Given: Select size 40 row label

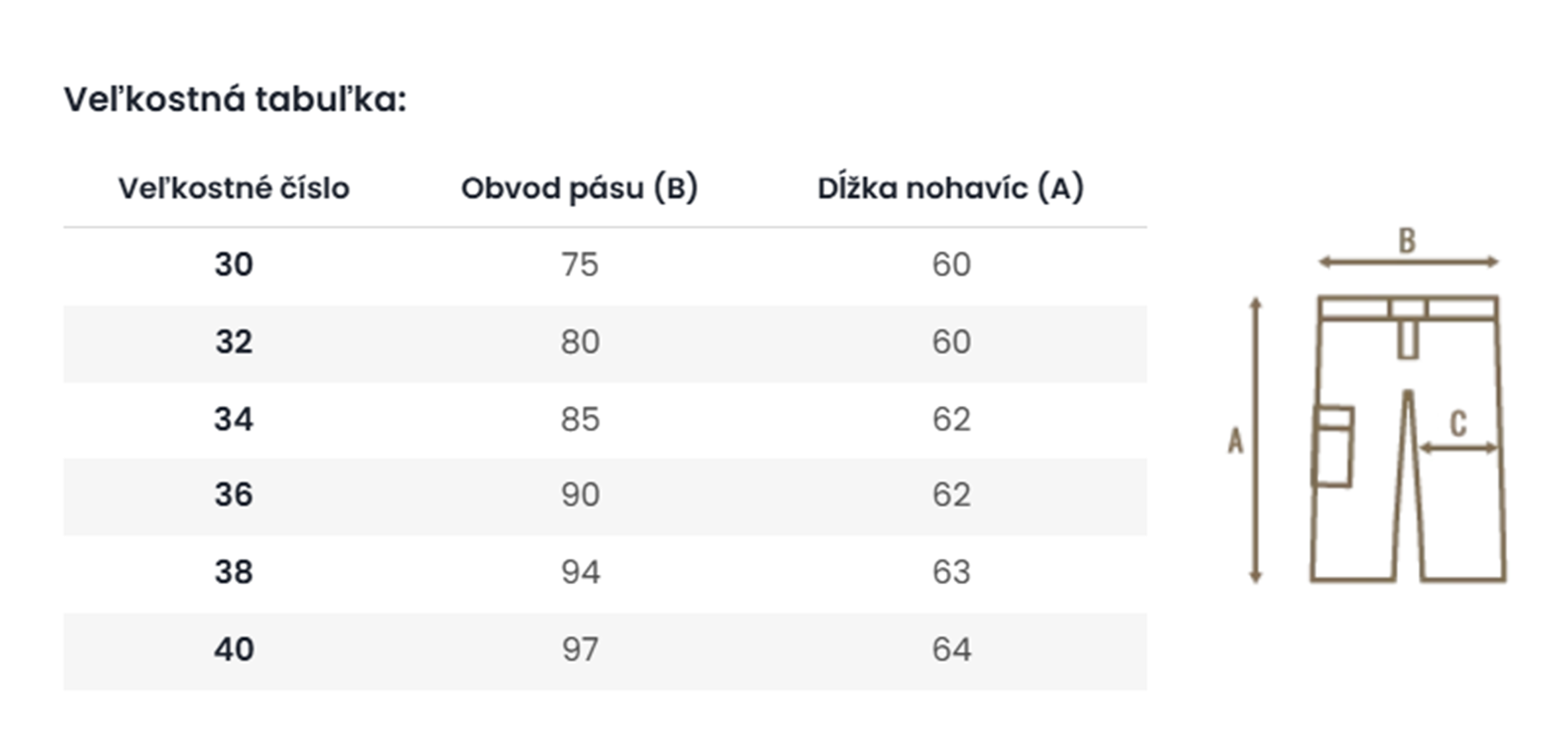Looking at the screenshot, I should (x=234, y=649).
